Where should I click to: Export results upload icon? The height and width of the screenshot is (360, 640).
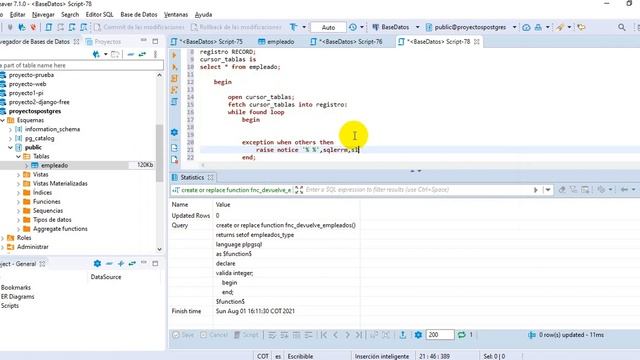pyautogui.click(x=402, y=335)
